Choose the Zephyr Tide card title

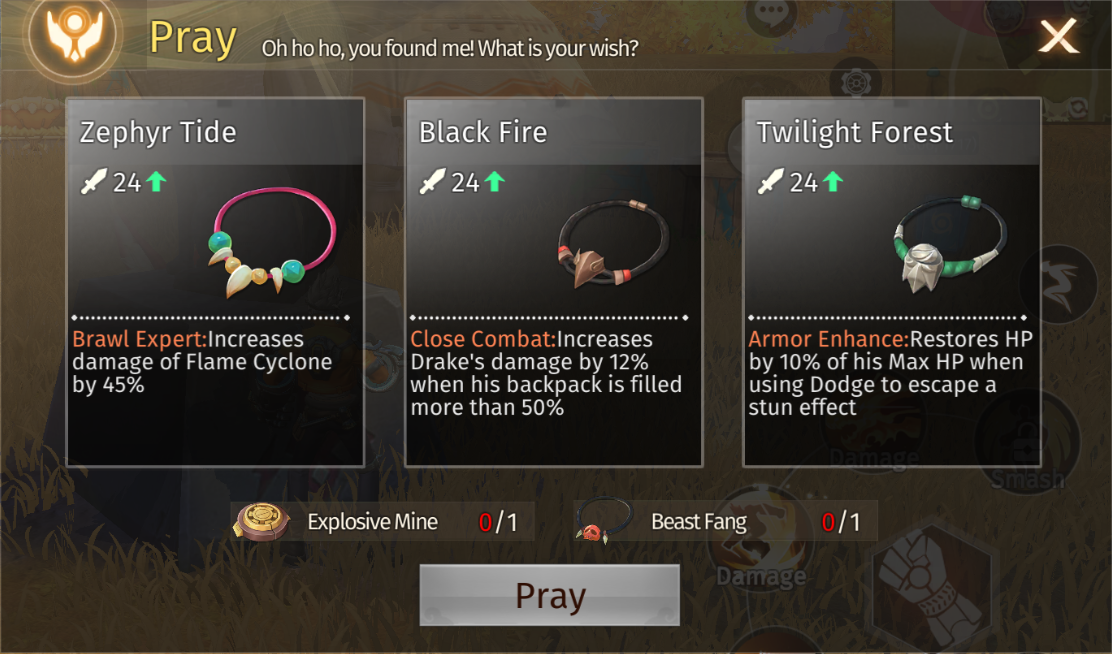tap(157, 133)
